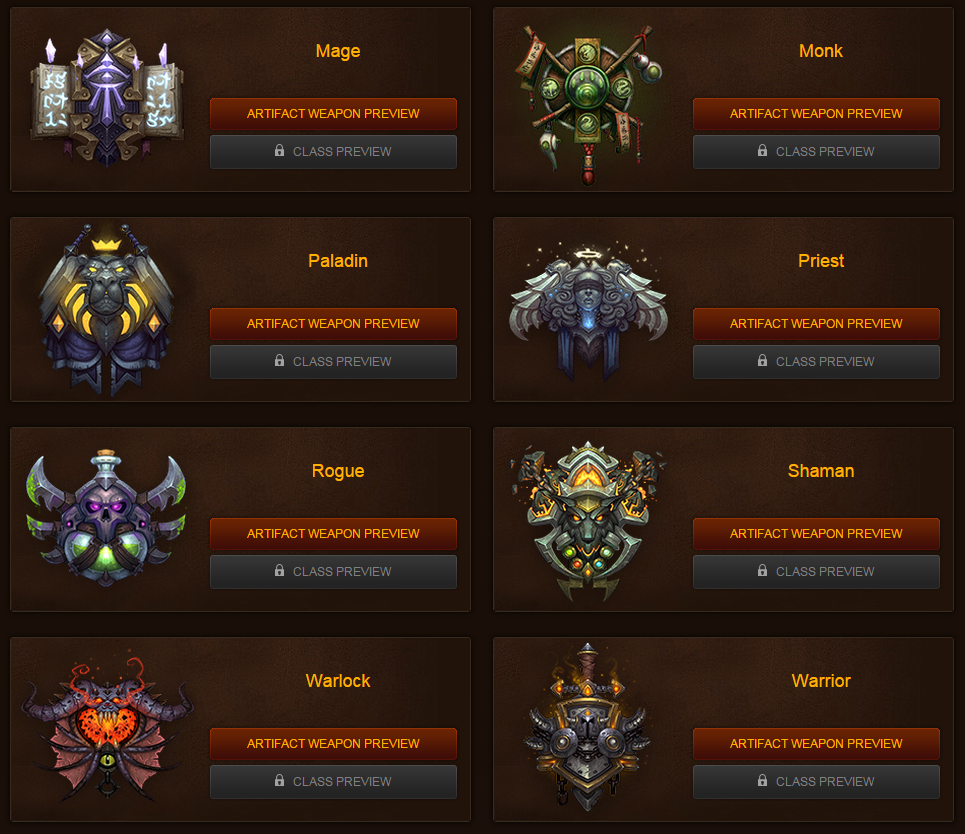Open Warrior Artifact Weapon Preview

(x=816, y=744)
